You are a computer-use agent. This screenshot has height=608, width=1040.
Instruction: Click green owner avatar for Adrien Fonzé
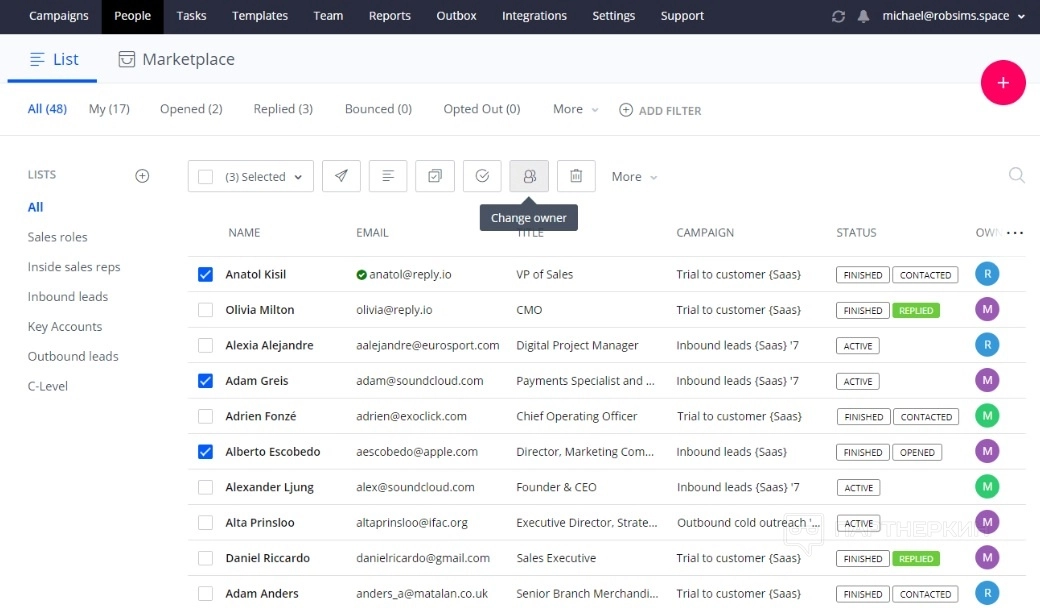pos(987,416)
